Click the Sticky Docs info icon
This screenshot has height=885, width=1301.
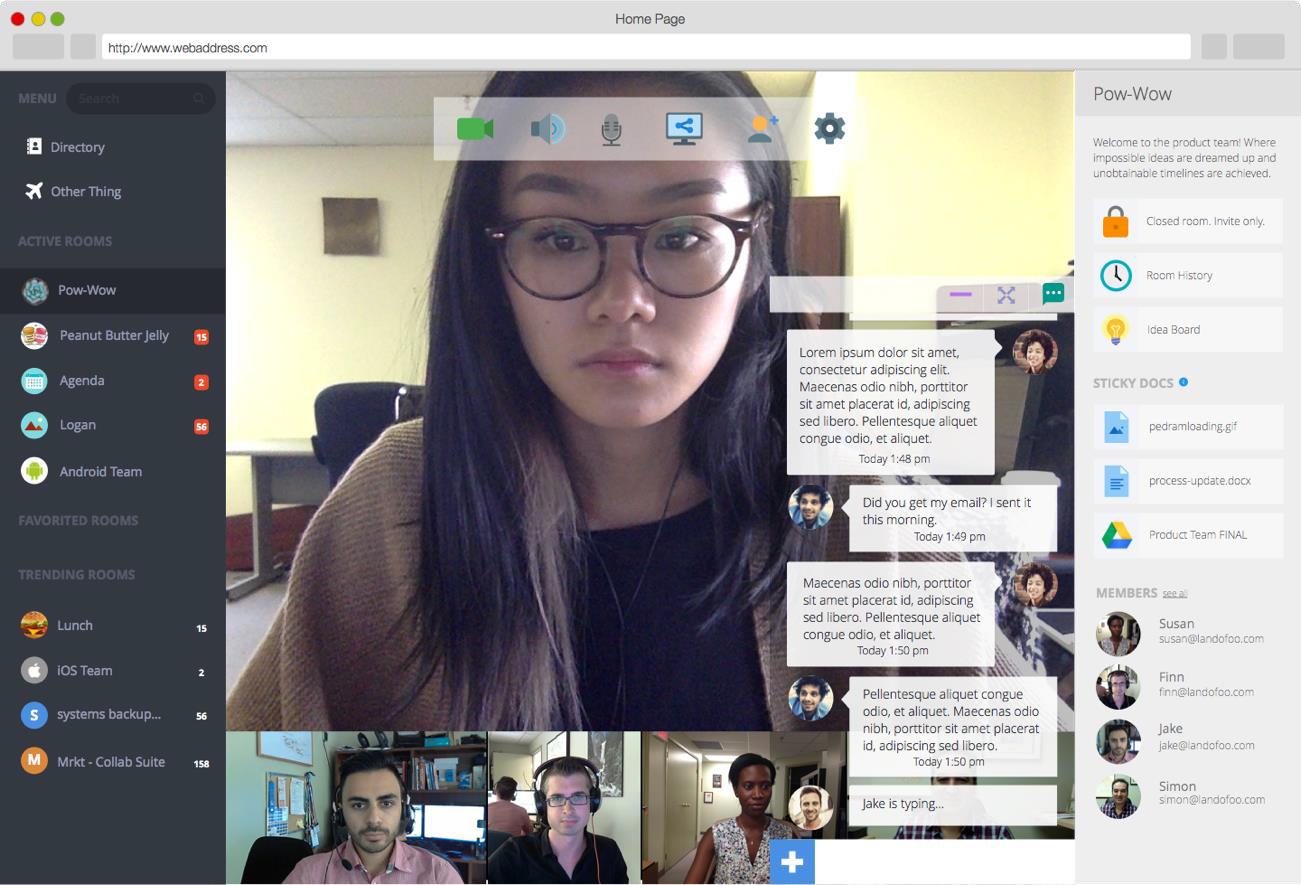click(x=1184, y=382)
